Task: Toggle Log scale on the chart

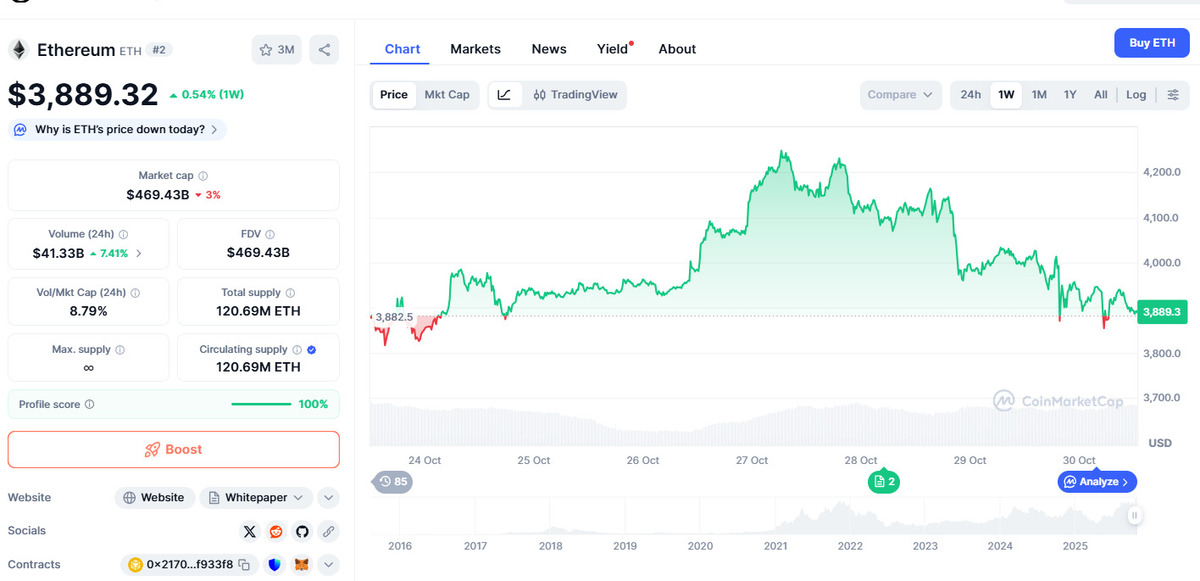Action: (1136, 95)
